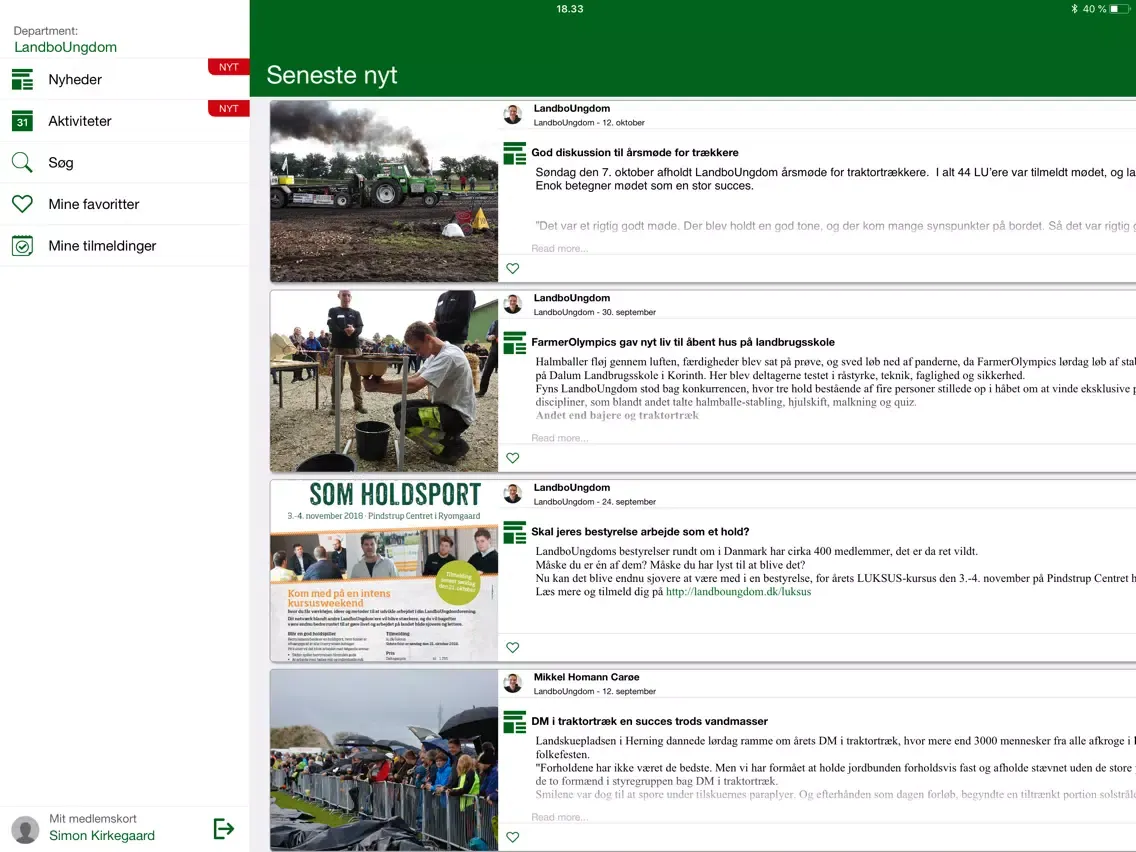Viewport: 1136px width, 852px height.
Task: Tap the LandboUngdom - 12. oktober date line
Action: 589,122
